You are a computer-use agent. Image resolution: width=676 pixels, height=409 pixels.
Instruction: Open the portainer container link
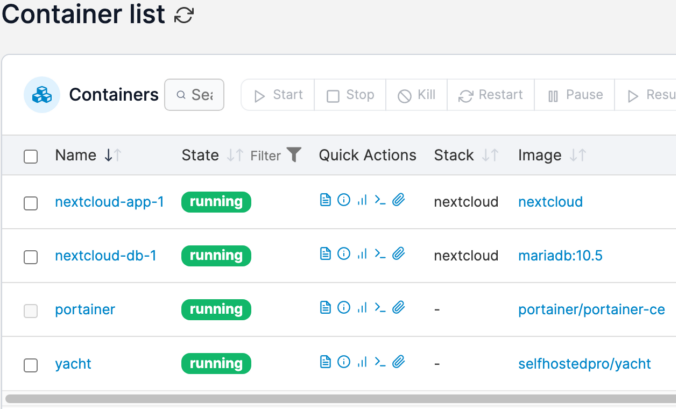(85, 309)
